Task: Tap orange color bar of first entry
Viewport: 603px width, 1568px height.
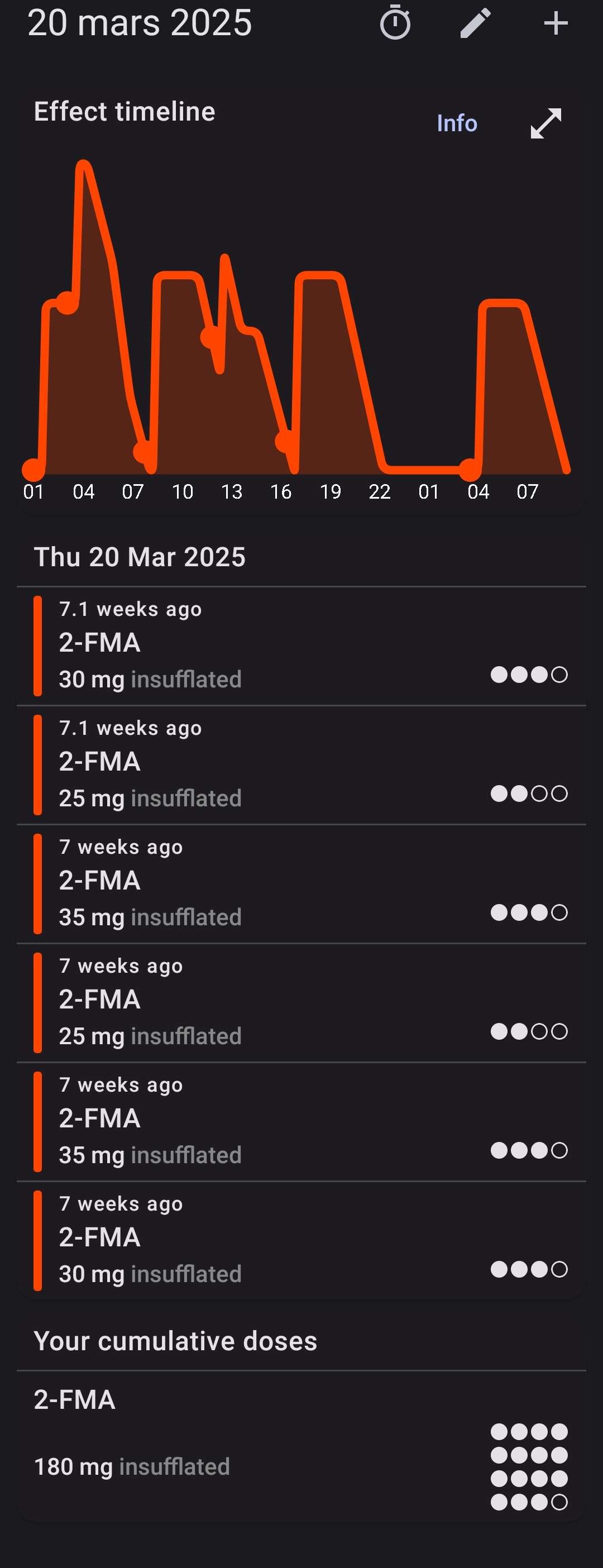Action: point(38,646)
